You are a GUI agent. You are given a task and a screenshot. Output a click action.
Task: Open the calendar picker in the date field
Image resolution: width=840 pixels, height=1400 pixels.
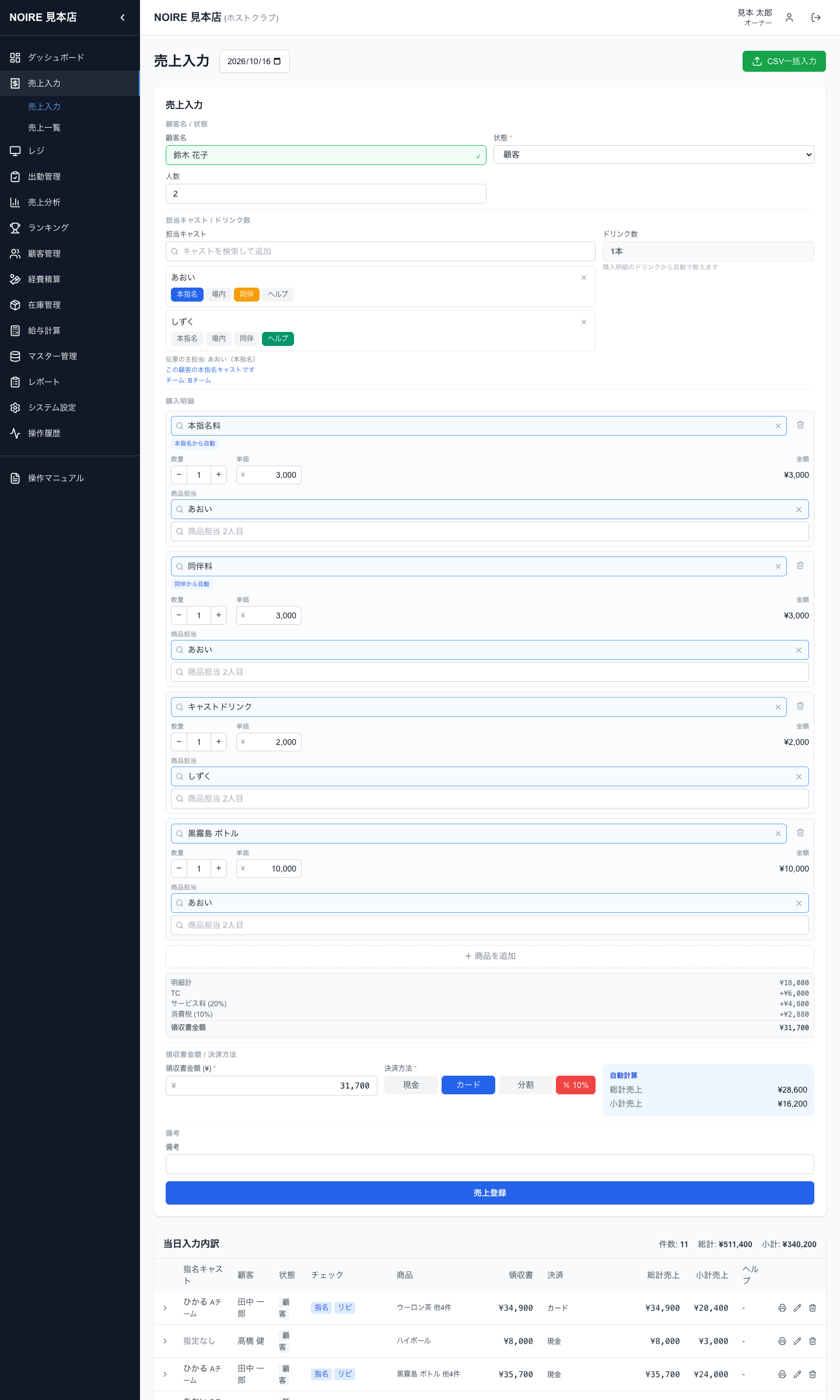[277, 61]
